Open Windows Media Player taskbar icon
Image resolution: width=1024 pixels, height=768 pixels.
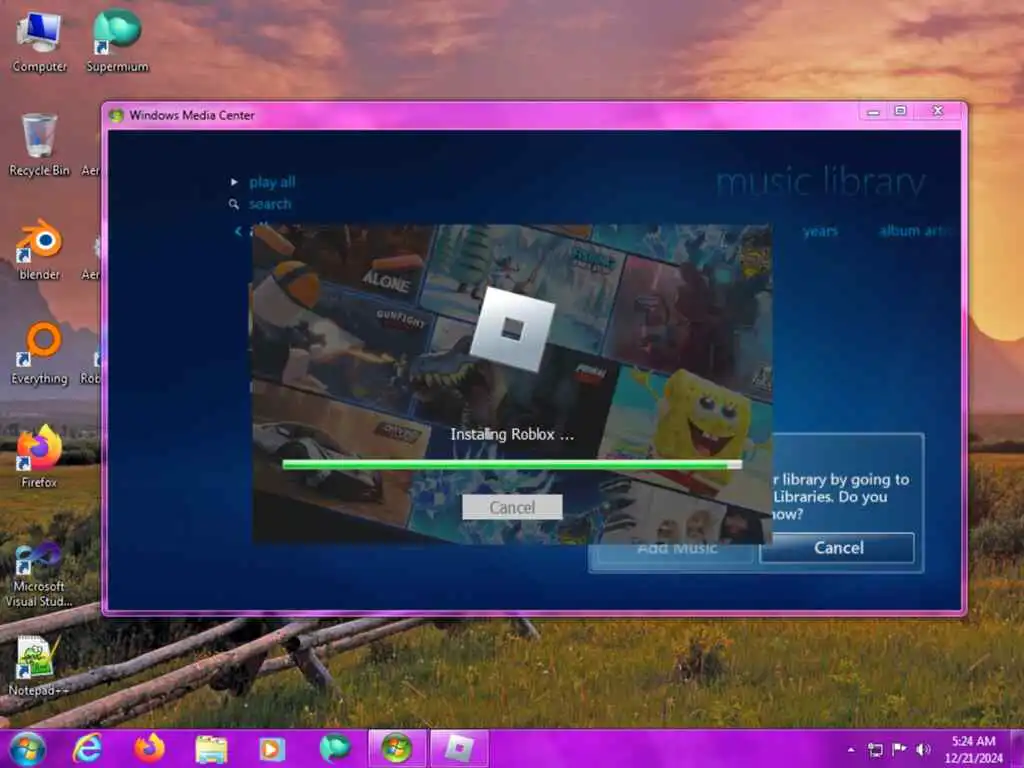coord(272,749)
